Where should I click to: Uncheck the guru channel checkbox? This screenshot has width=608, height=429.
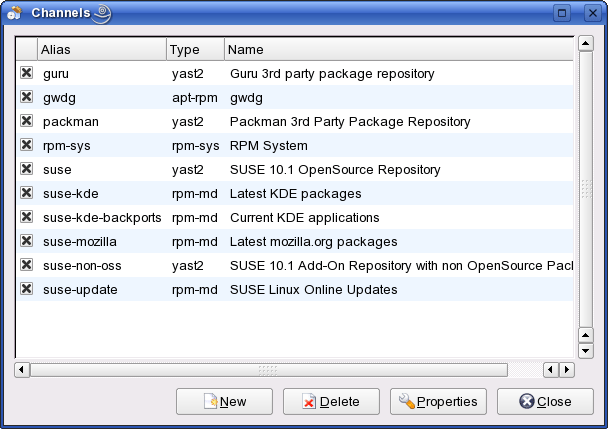pos(26,73)
